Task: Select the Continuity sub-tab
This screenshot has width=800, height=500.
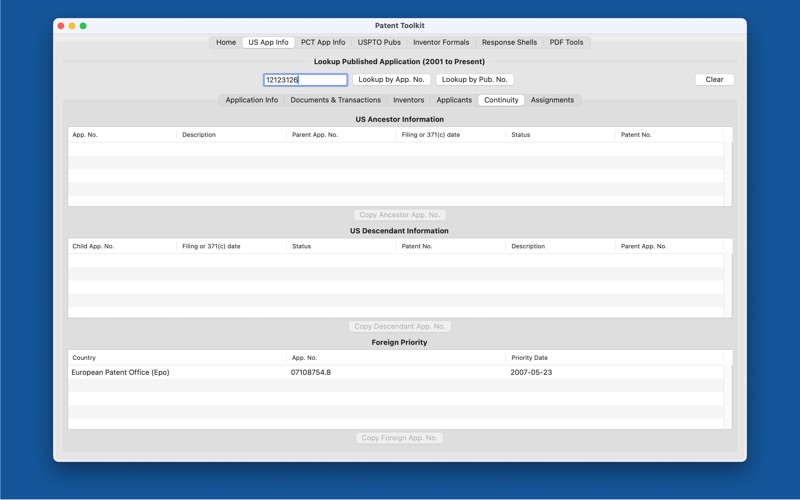Action: [501, 100]
